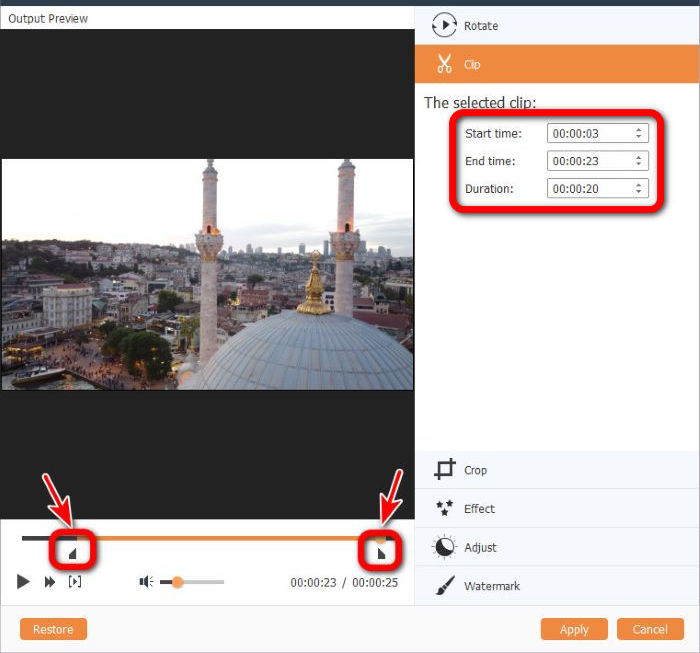Click the total time 00:00:25 readout
The width and height of the screenshot is (700, 653).
point(375,582)
